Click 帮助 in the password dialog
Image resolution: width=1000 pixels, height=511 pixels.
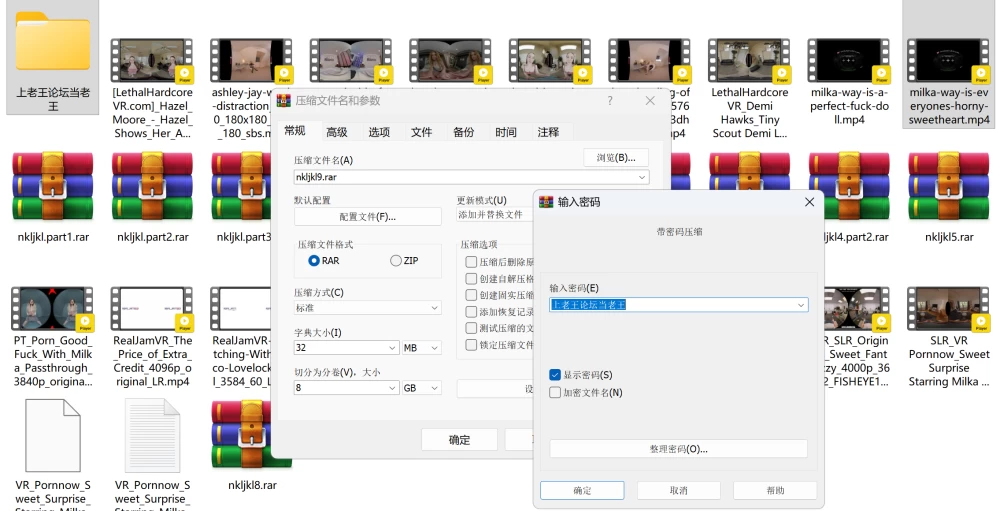pos(776,490)
